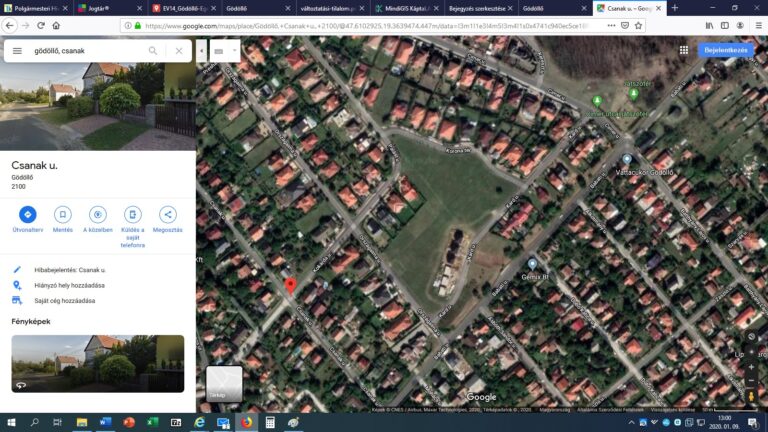This screenshot has height=432, width=768.
Task: Click the Útvonalterv directions icon
Action: (x=28, y=214)
